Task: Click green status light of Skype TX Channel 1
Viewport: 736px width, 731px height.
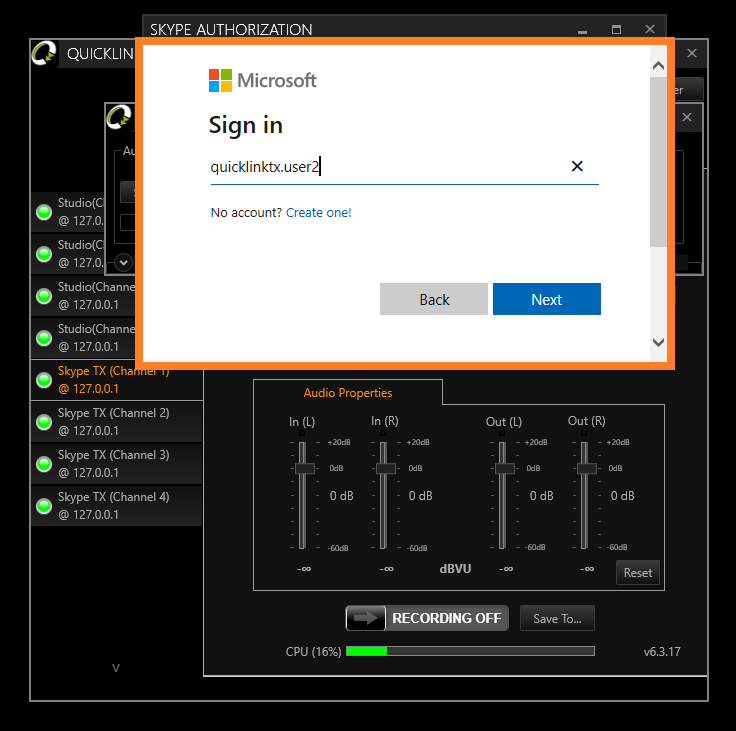Action: [44, 380]
